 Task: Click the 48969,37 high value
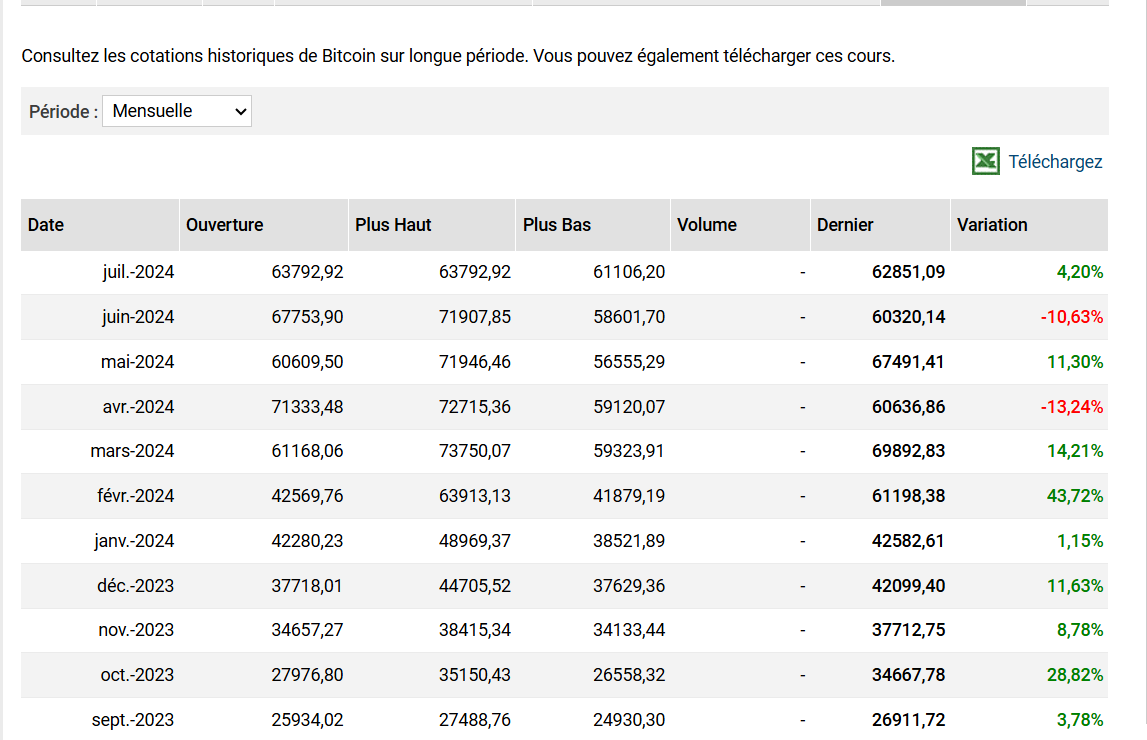click(x=475, y=541)
